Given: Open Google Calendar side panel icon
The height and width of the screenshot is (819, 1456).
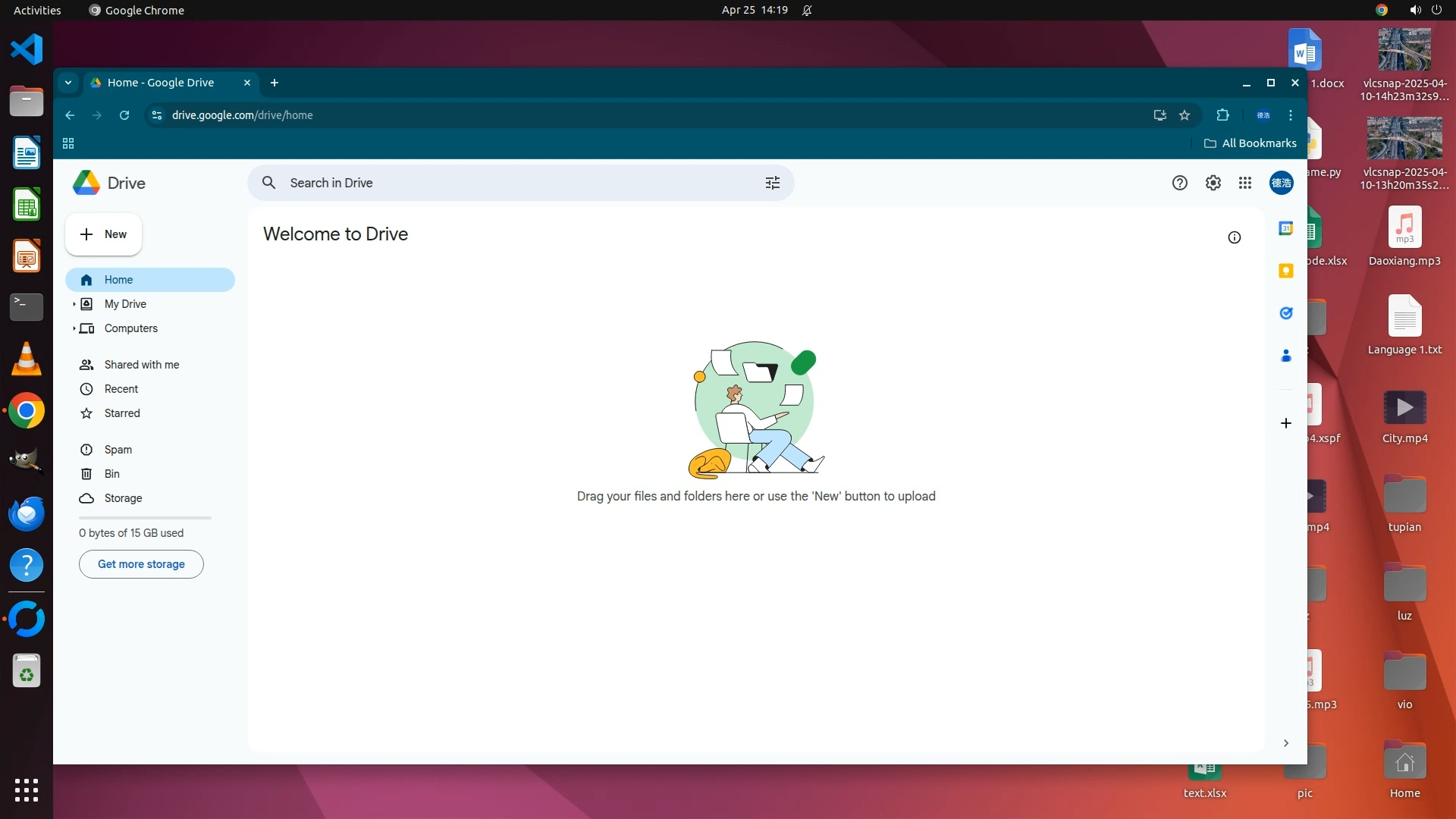Looking at the screenshot, I should click(1285, 228).
